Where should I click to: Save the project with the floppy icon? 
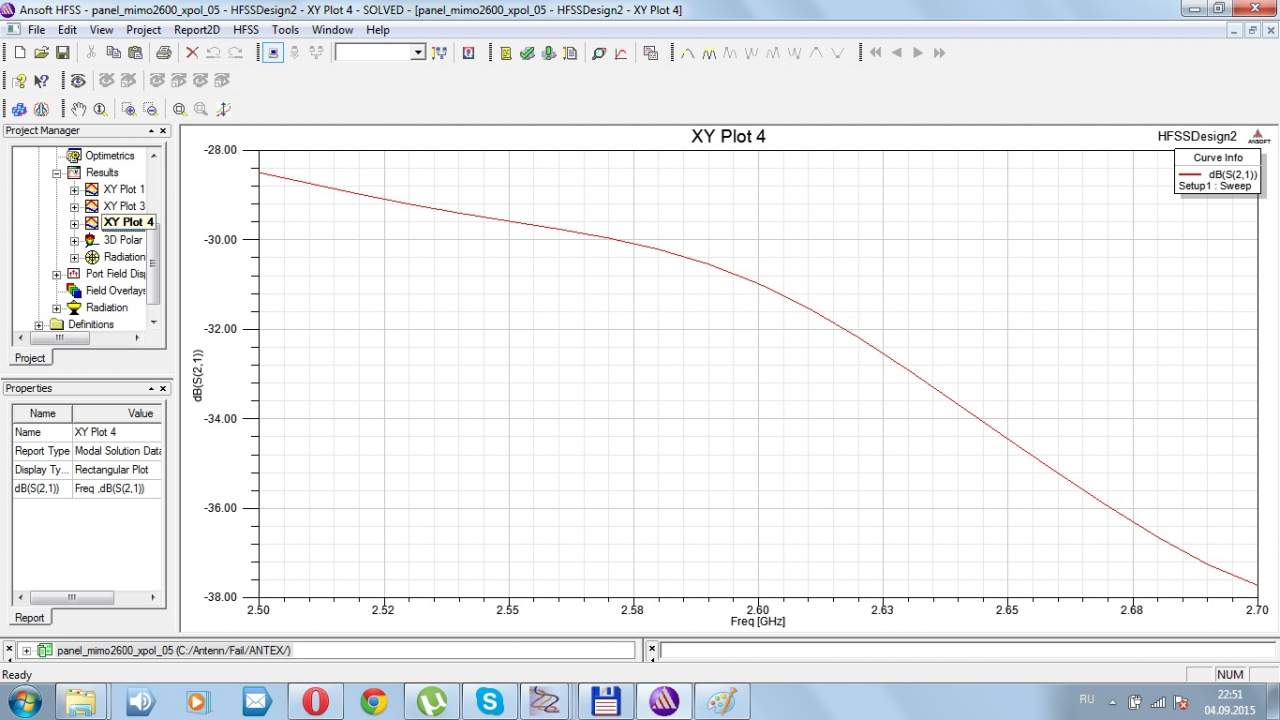pyautogui.click(x=62, y=52)
